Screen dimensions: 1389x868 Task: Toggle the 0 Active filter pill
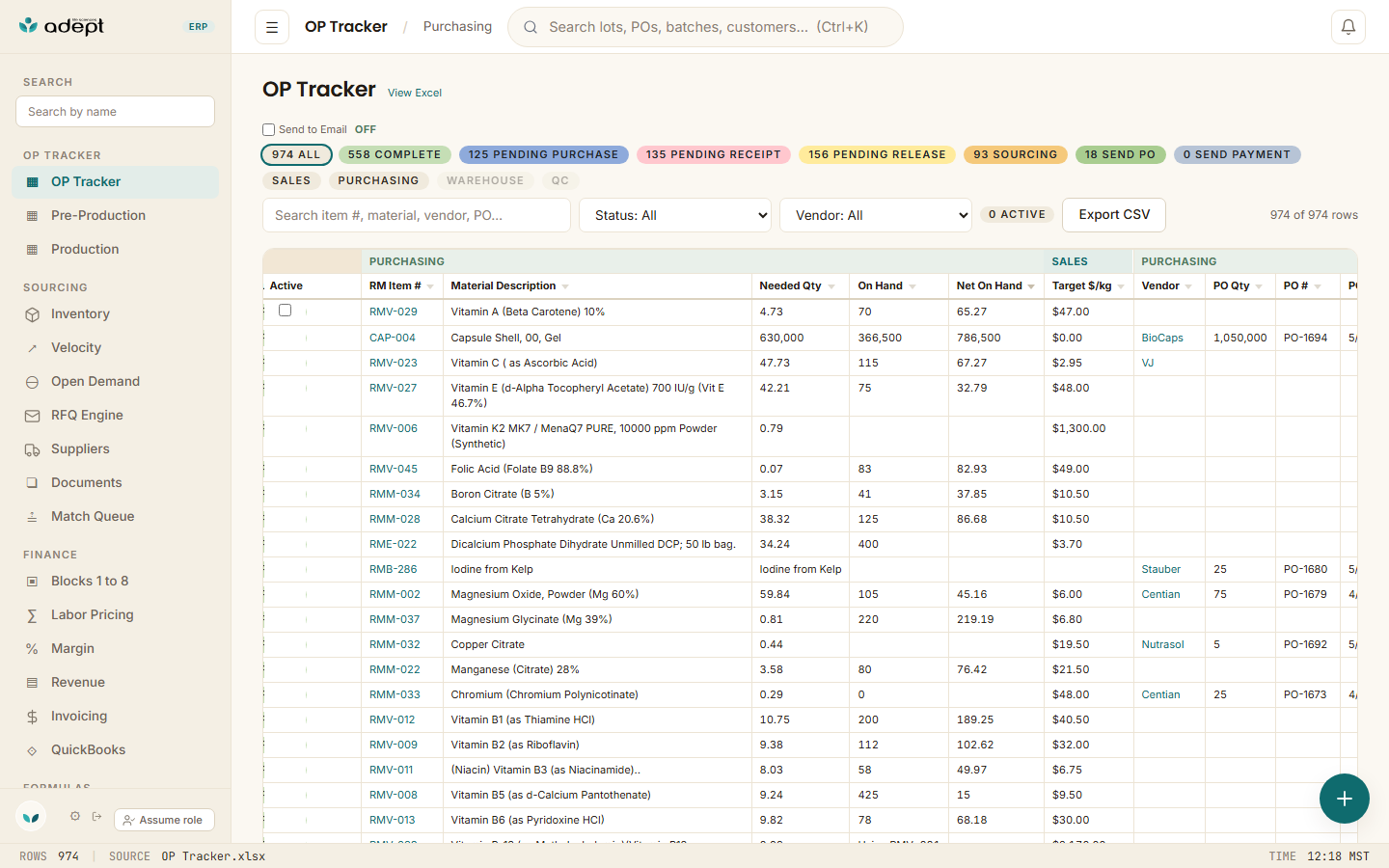coord(1017,215)
